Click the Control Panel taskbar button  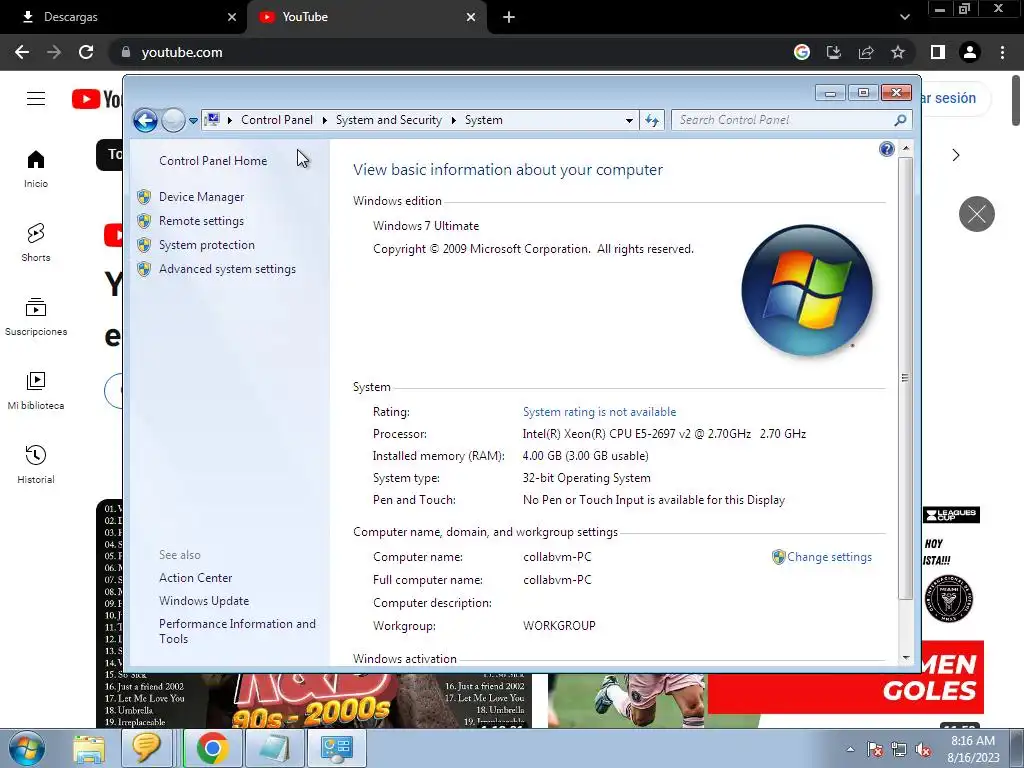[337, 748]
